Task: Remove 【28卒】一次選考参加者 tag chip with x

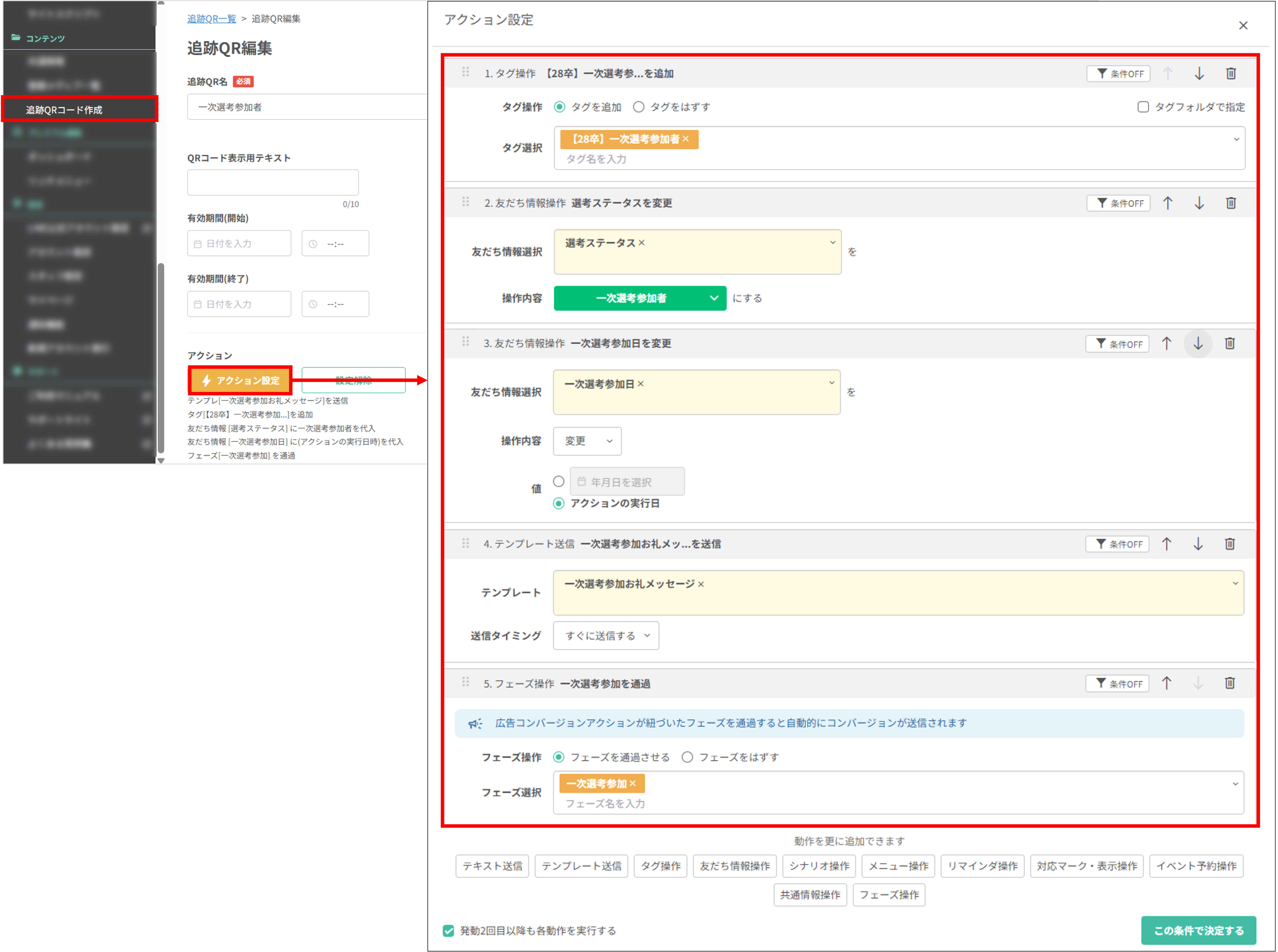Action: [x=686, y=139]
